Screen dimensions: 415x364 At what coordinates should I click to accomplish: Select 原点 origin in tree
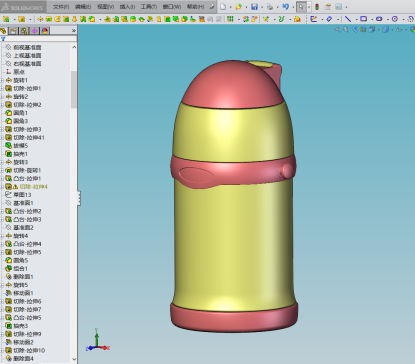[19, 72]
